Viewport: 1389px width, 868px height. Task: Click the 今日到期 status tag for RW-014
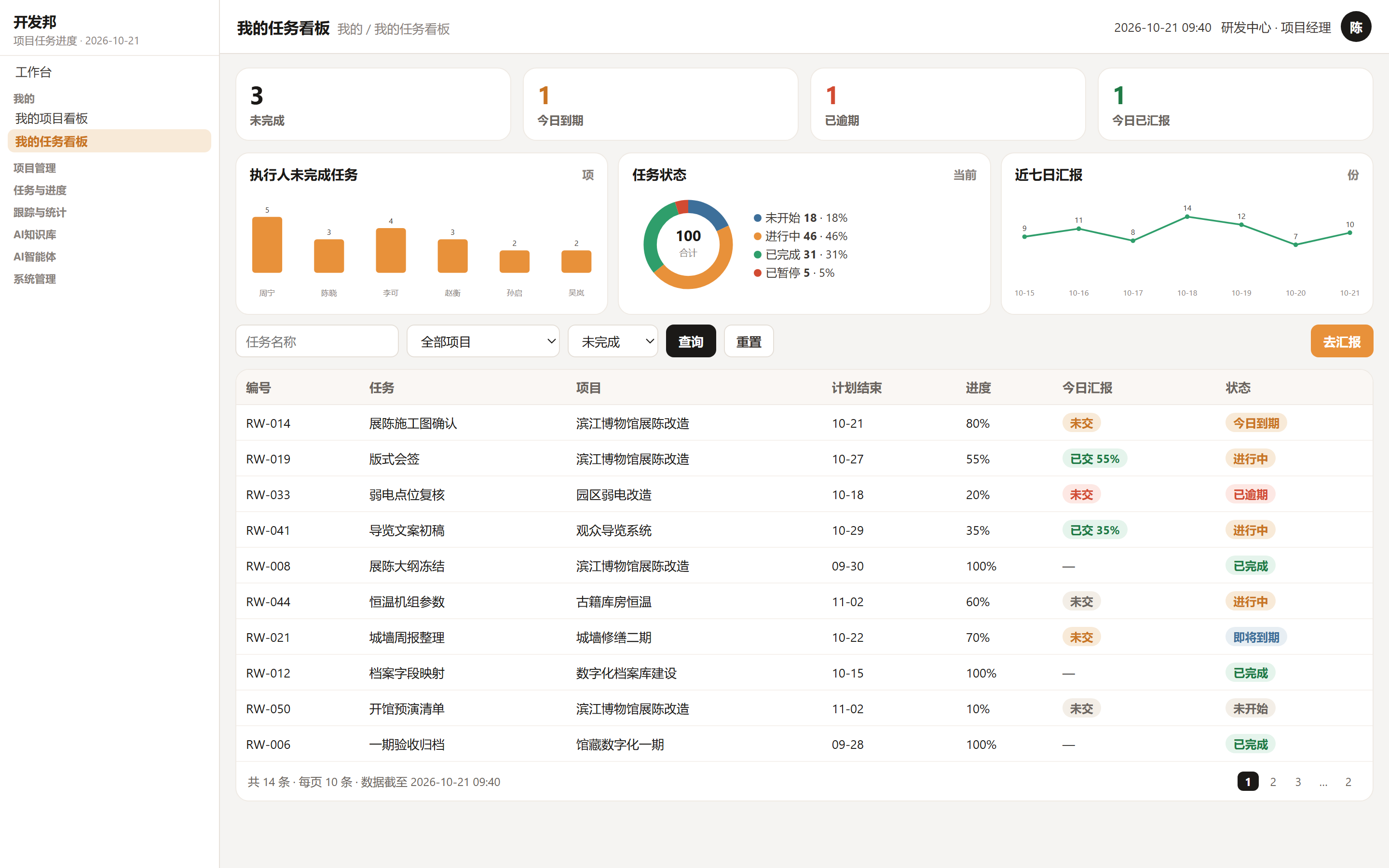click(x=1256, y=423)
